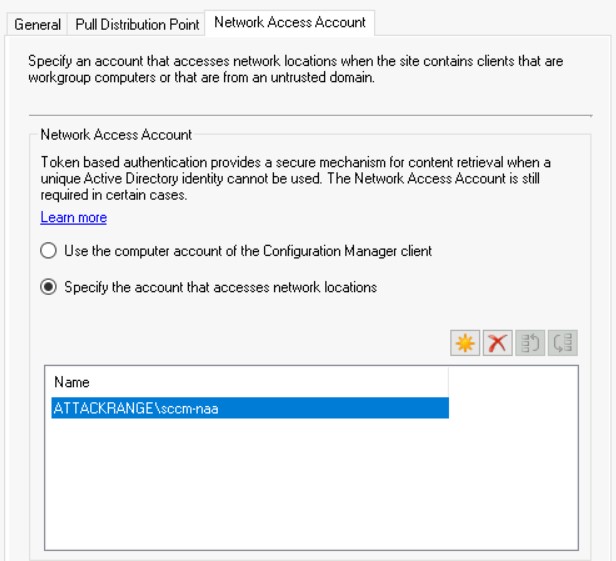Click the yellow starburst New Account icon
616x561 pixels.
(x=465, y=343)
